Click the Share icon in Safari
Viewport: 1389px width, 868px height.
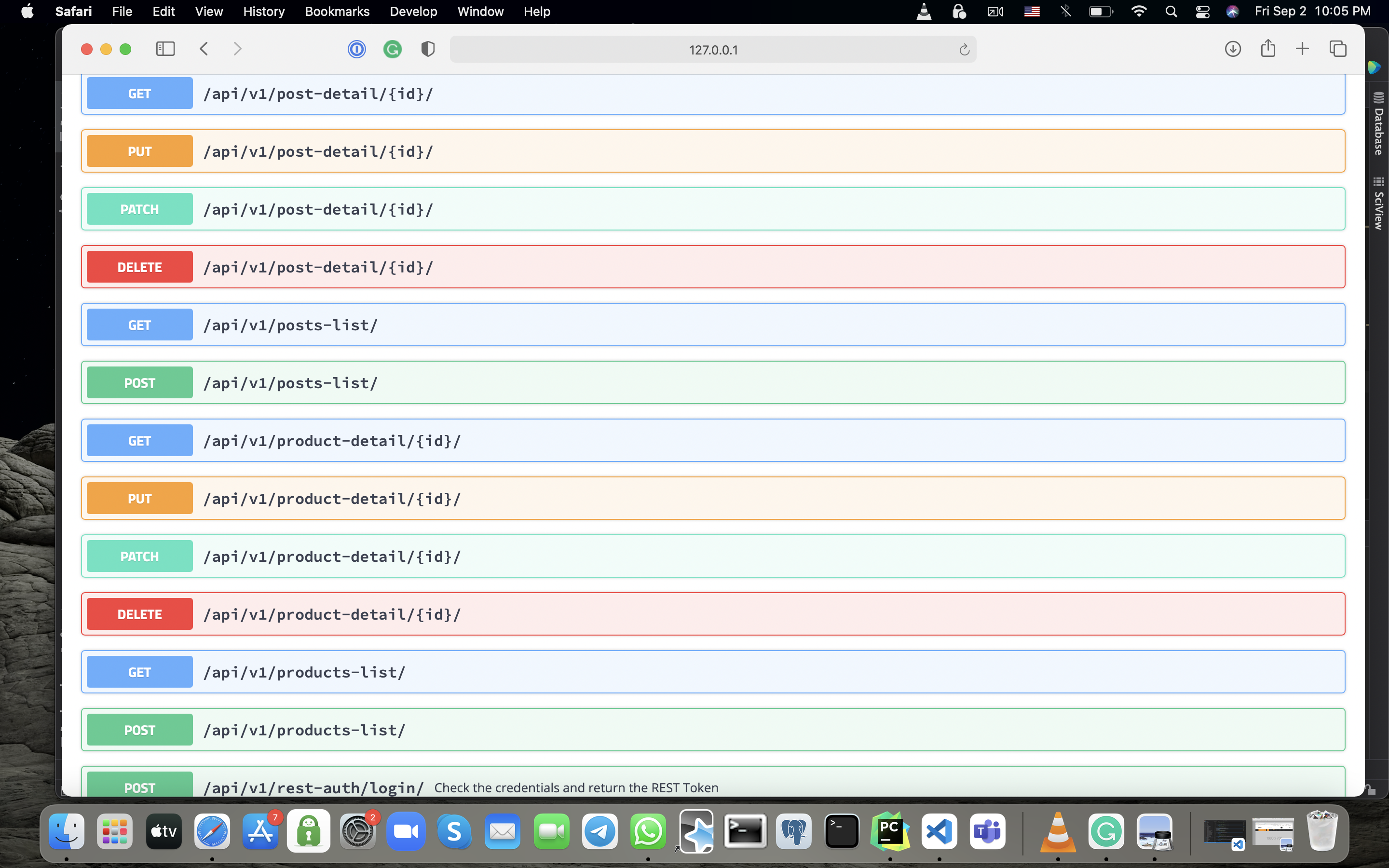[x=1268, y=49]
